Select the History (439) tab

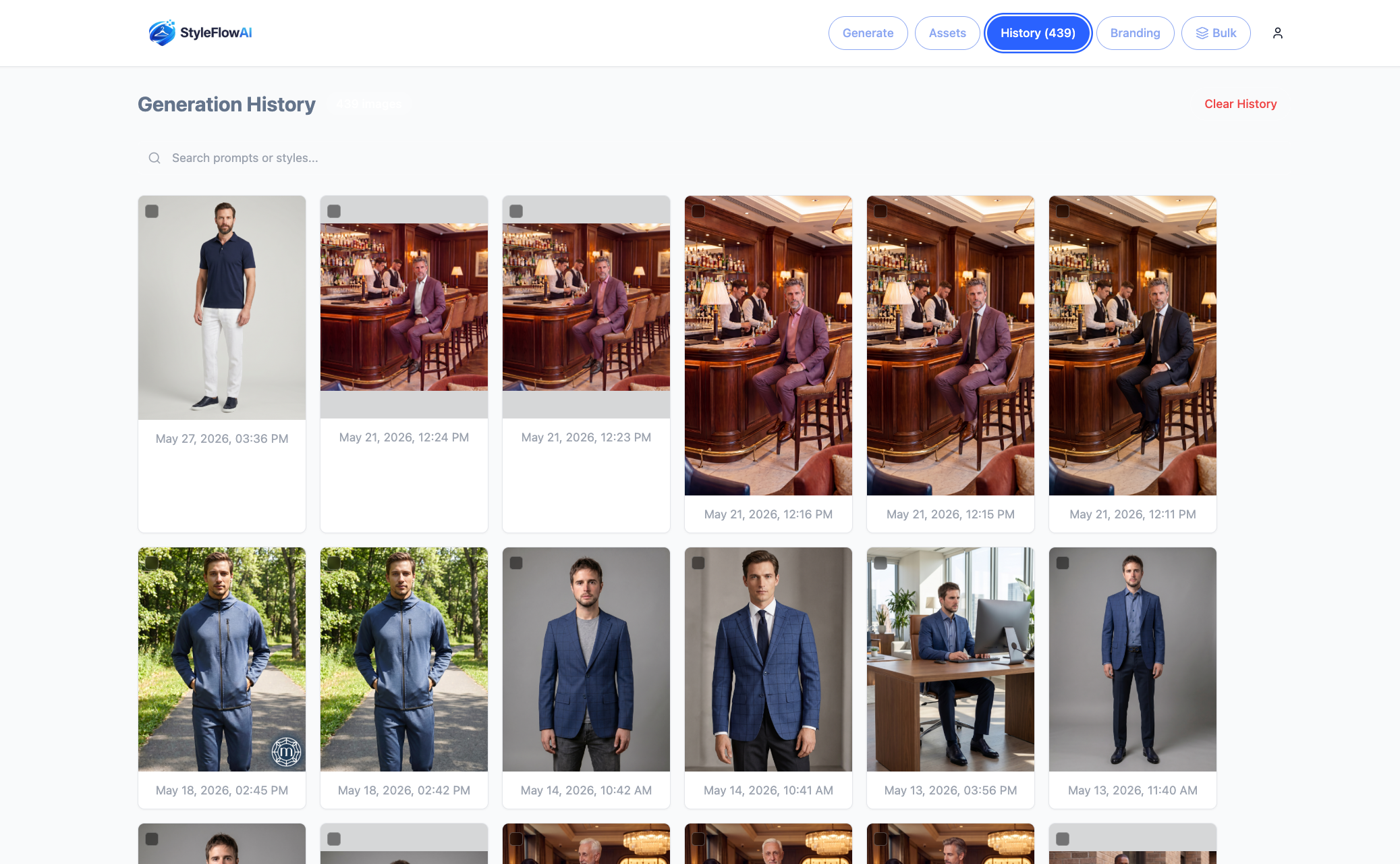point(1038,33)
